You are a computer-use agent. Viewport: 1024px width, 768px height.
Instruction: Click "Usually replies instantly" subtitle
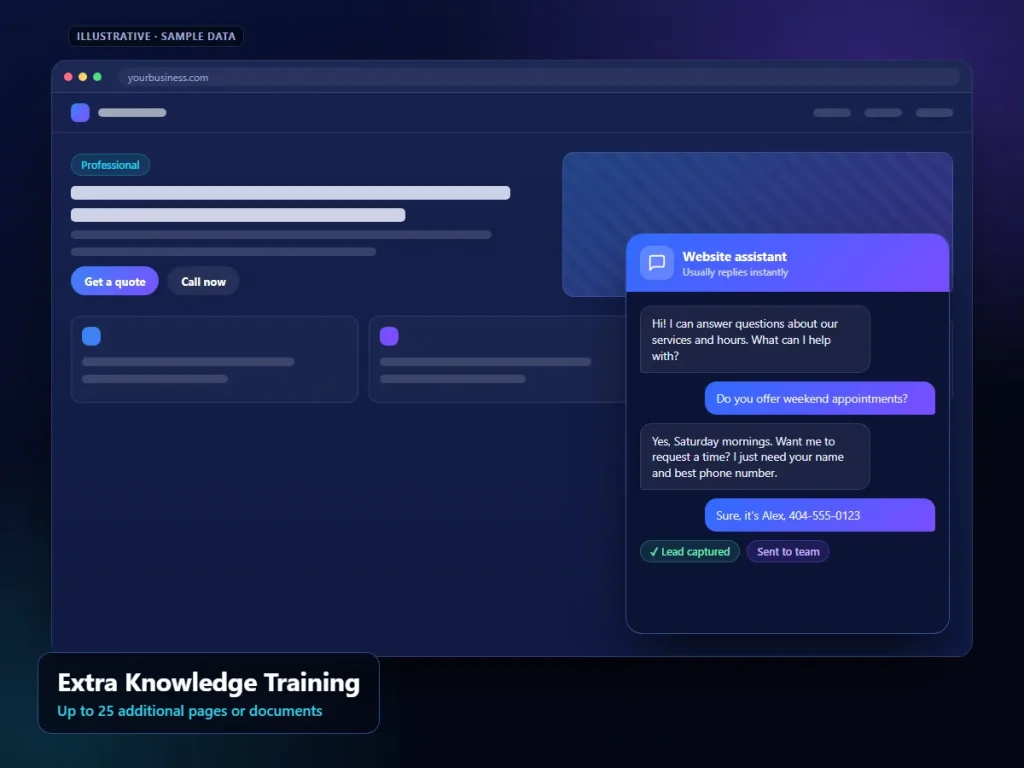point(735,272)
